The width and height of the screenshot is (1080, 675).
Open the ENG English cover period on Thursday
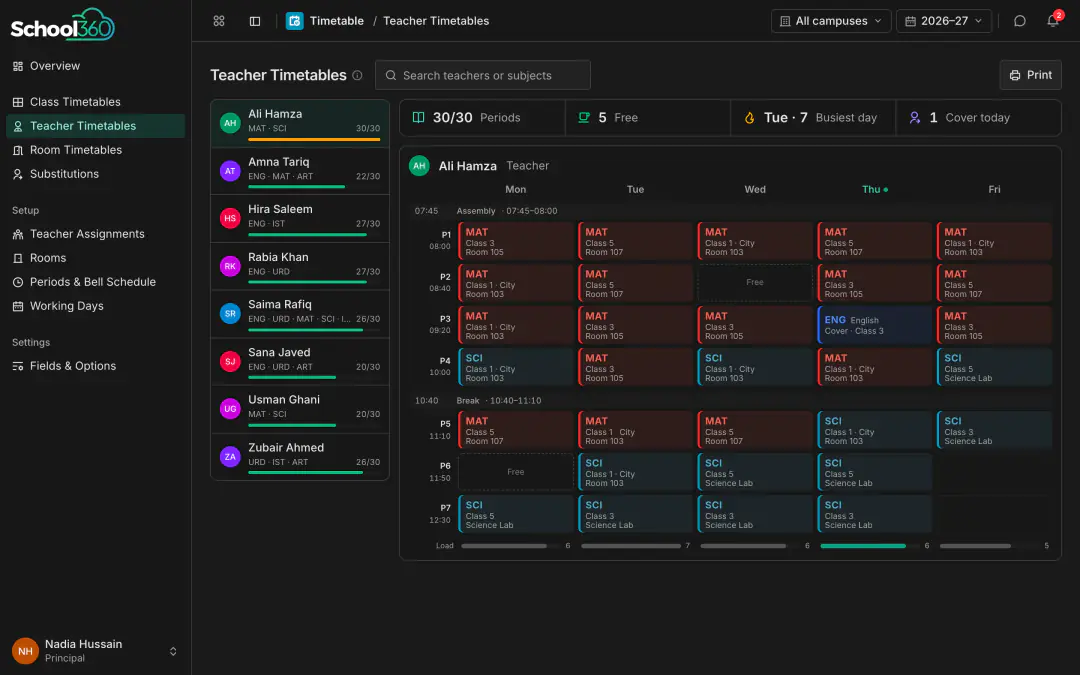[874, 325]
